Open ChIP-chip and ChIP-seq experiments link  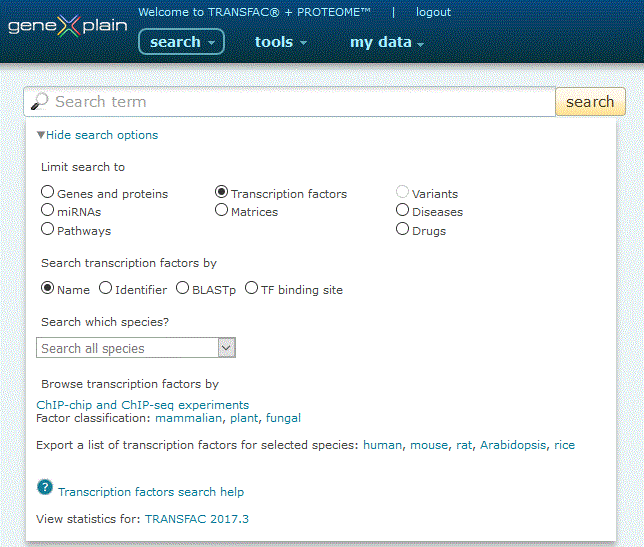[143, 405]
